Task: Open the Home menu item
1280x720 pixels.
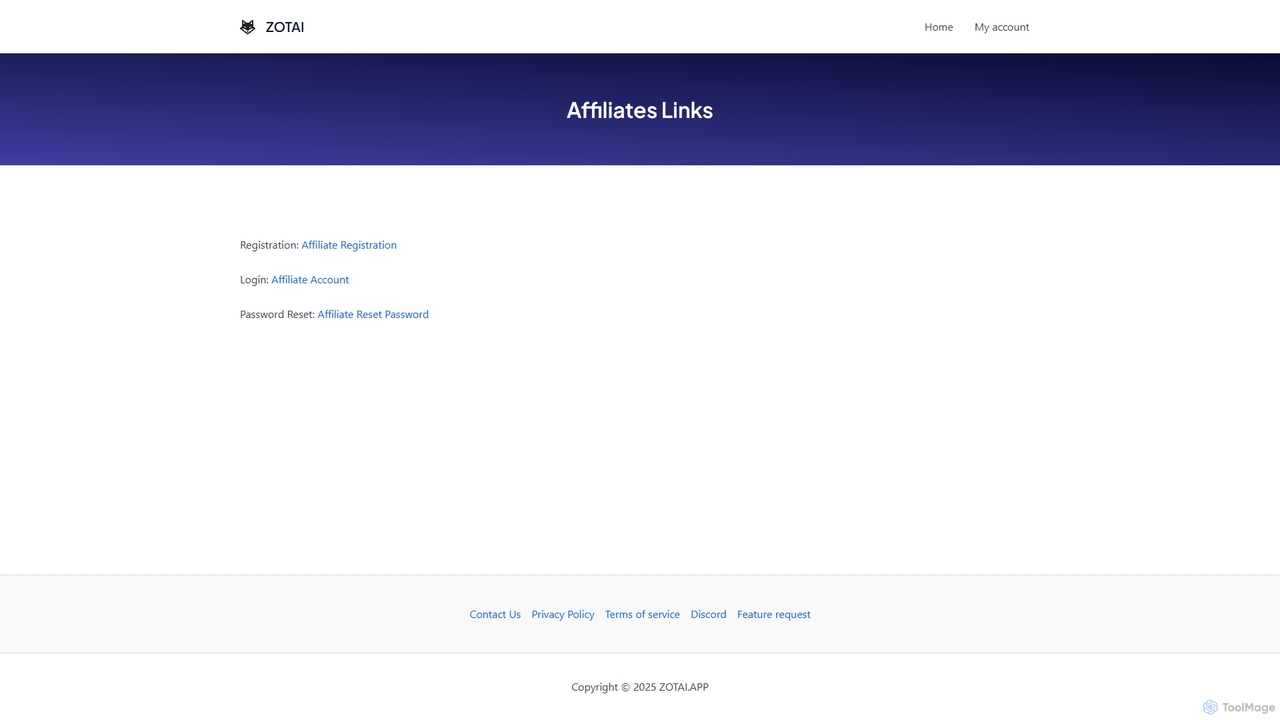Action: 938,27
